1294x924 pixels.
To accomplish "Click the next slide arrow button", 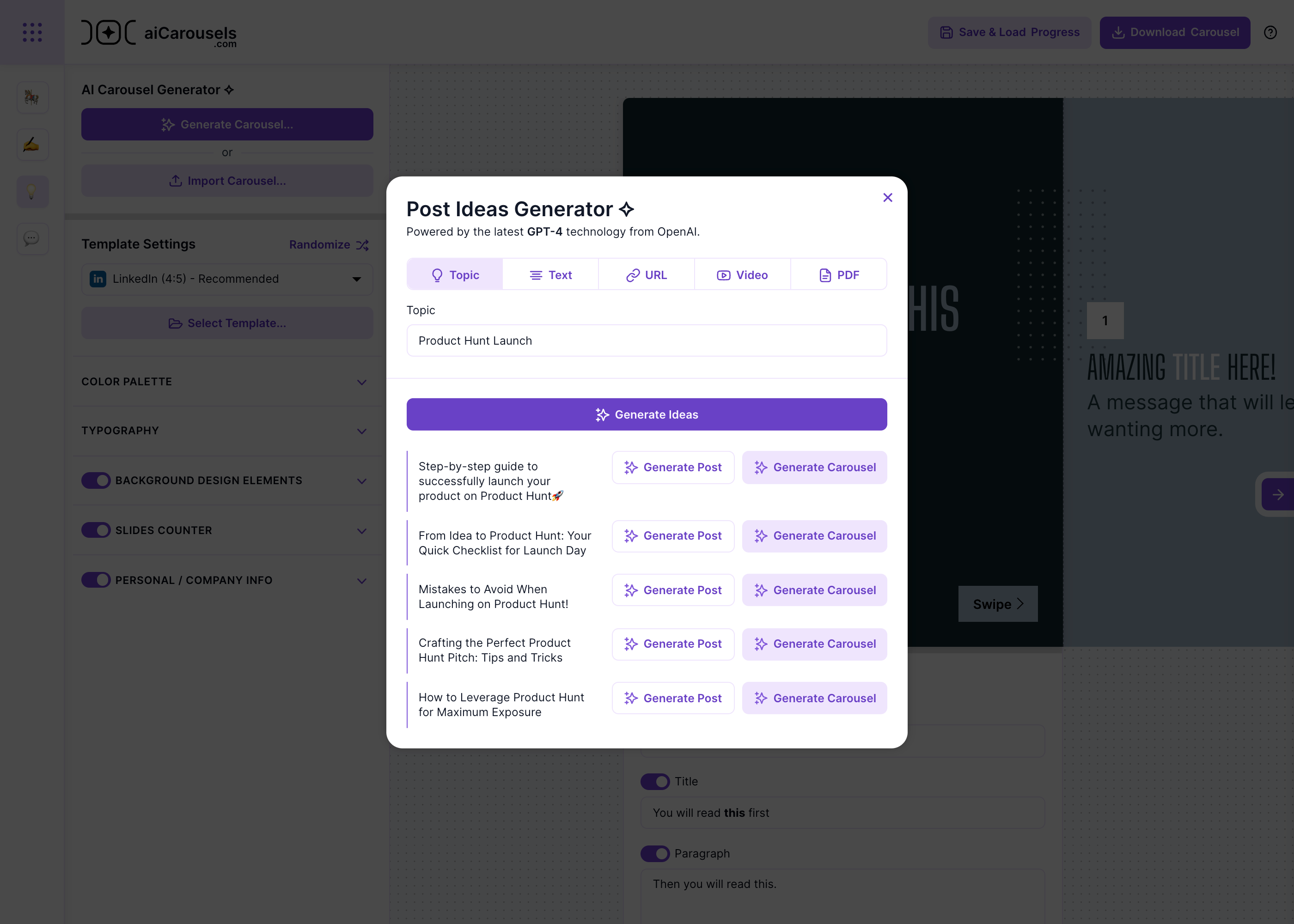I will coord(1277,494).
